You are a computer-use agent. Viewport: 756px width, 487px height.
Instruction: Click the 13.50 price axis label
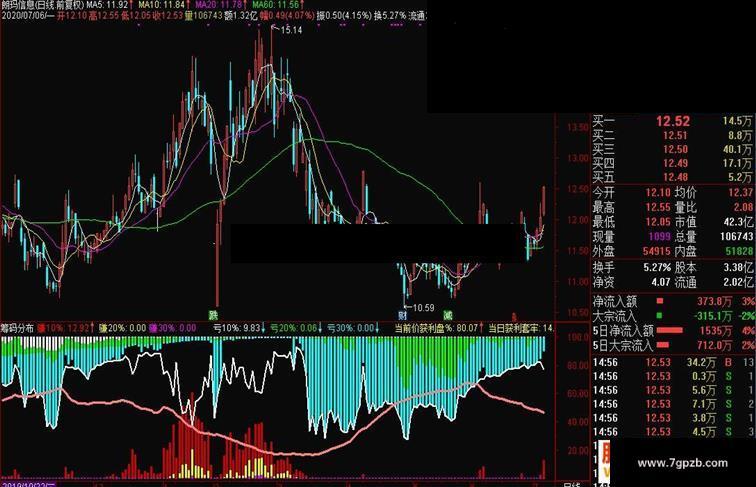(577, 127)
